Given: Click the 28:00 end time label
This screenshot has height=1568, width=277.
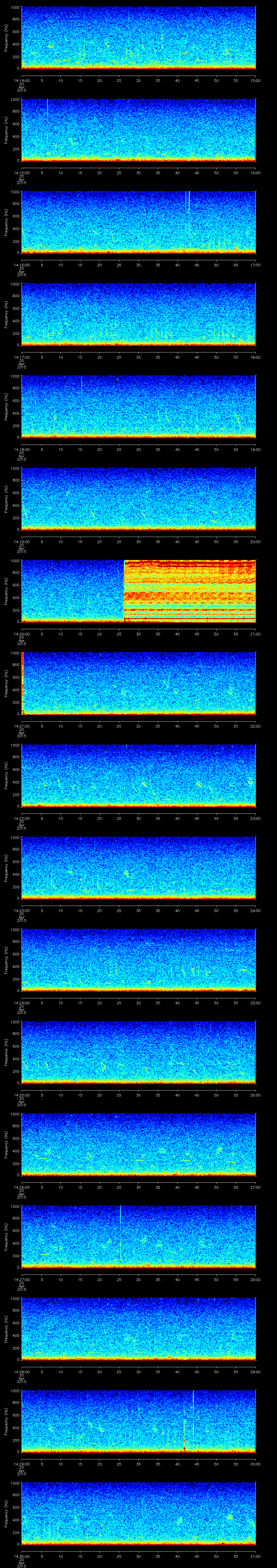Looking at the screenshot, I should 255,1279.
